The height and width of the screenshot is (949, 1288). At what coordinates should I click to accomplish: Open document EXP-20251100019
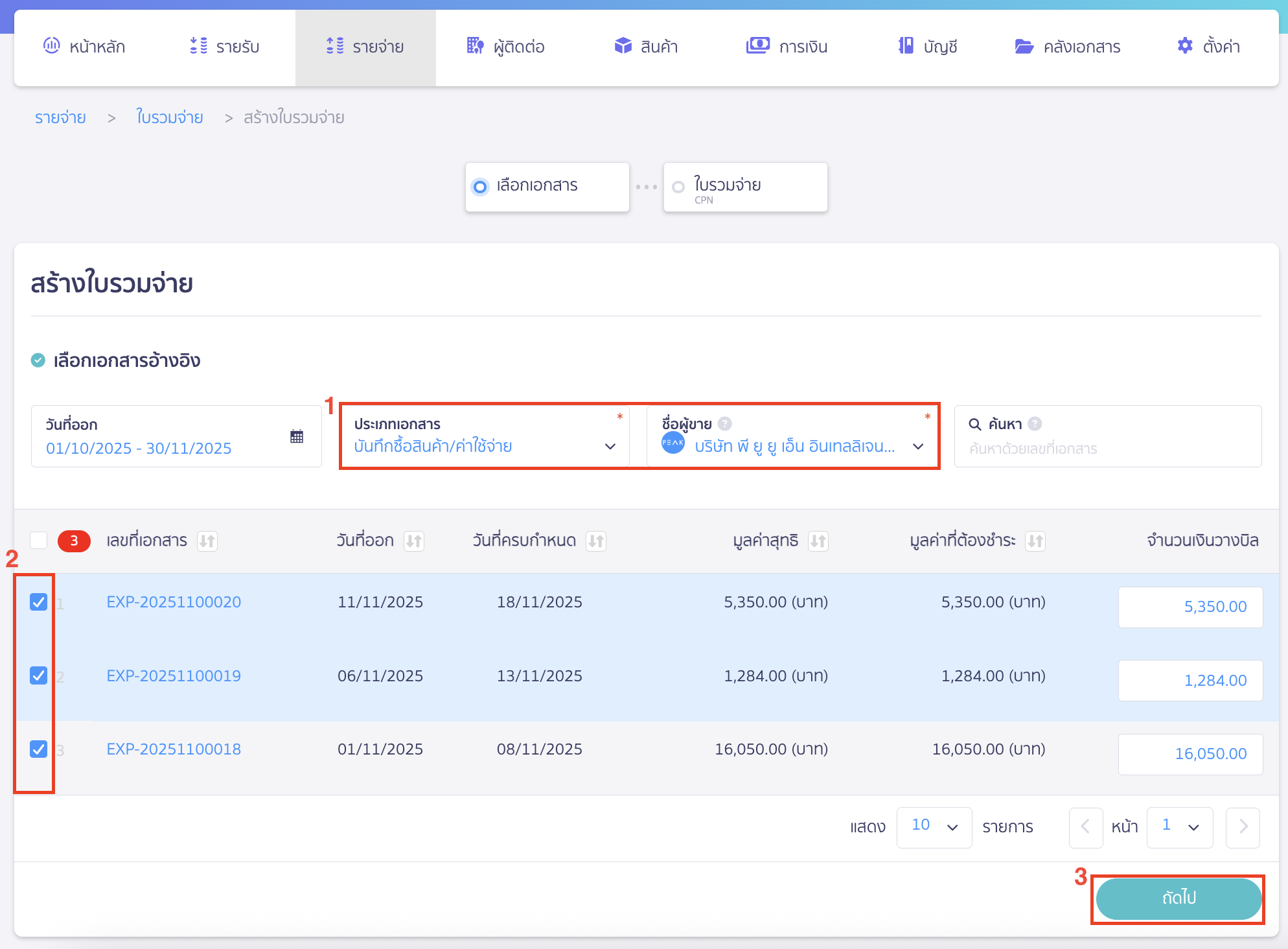click(173, 675)
